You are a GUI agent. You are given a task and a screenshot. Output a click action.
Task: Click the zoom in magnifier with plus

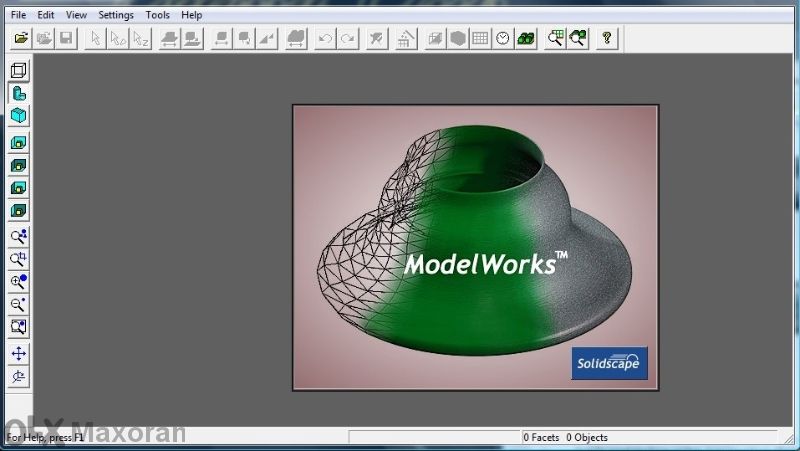[x=18, y=281]
